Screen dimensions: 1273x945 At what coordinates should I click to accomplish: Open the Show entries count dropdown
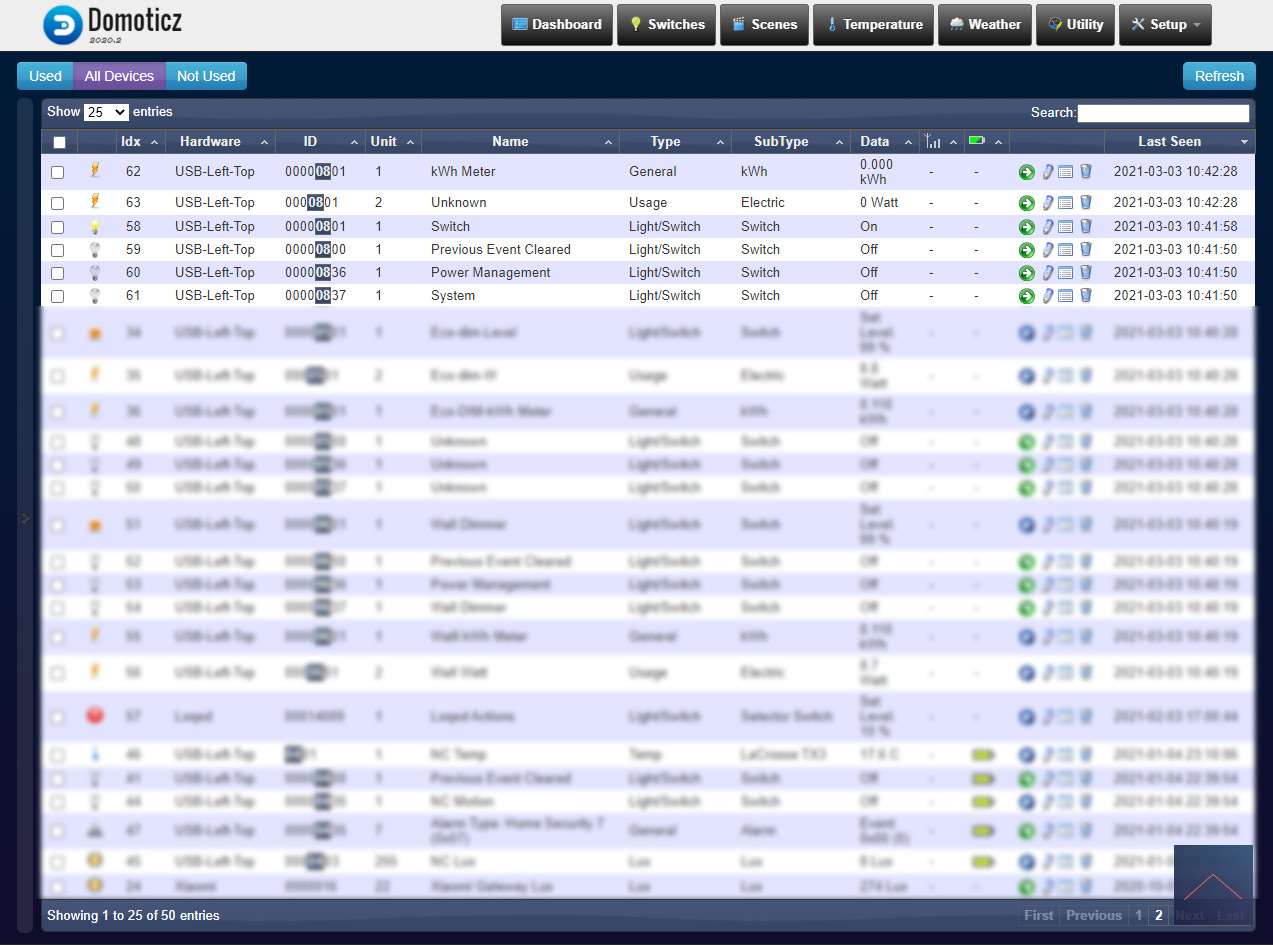[x=106, y=112]
